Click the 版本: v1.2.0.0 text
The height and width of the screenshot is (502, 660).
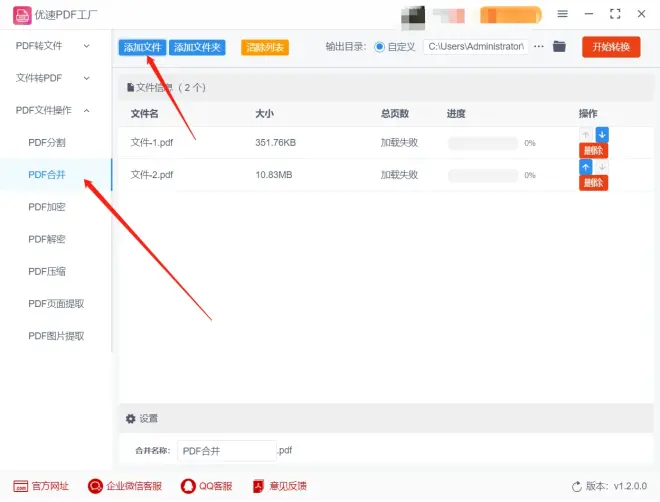coord(616,486)
